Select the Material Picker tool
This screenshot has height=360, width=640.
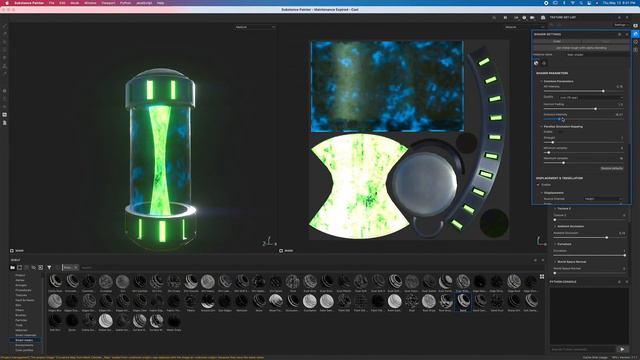tap(5, 73)
